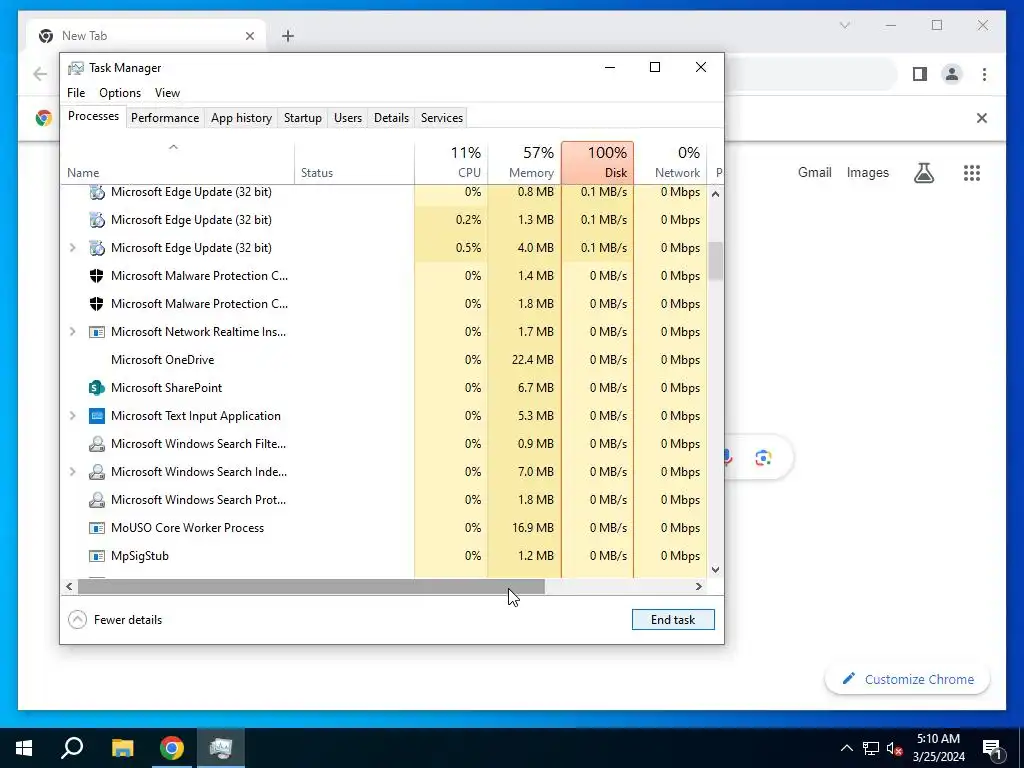Viewport: 1024px width, 768px height.
Task: Click the taskbar clock showing 5:10 AM
Action: coord(938,748)
